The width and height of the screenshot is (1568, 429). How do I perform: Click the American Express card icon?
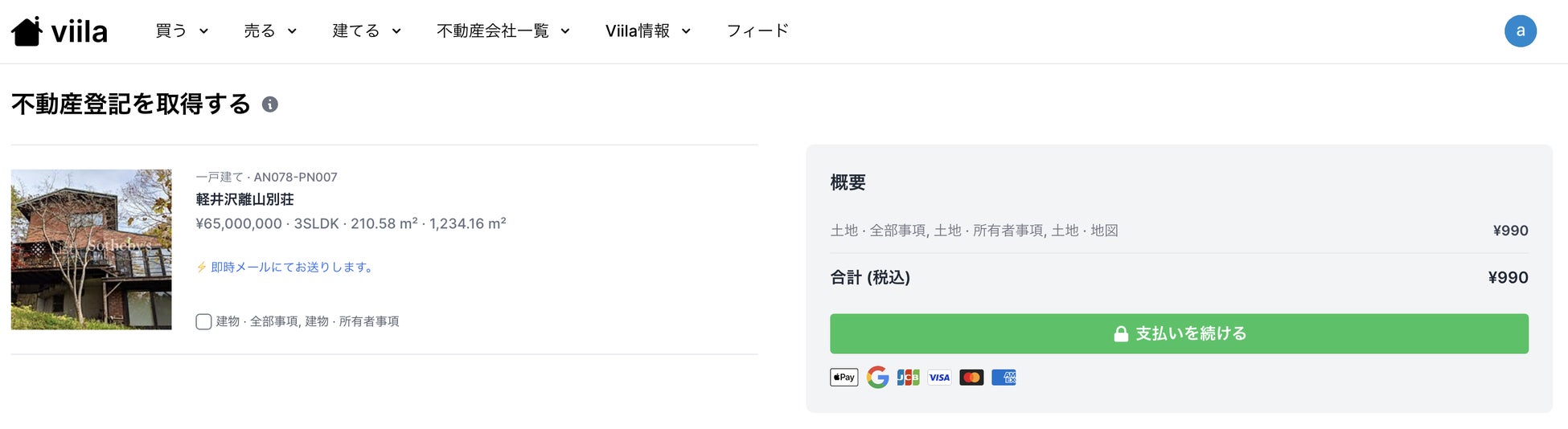(x=1004, y=378)
